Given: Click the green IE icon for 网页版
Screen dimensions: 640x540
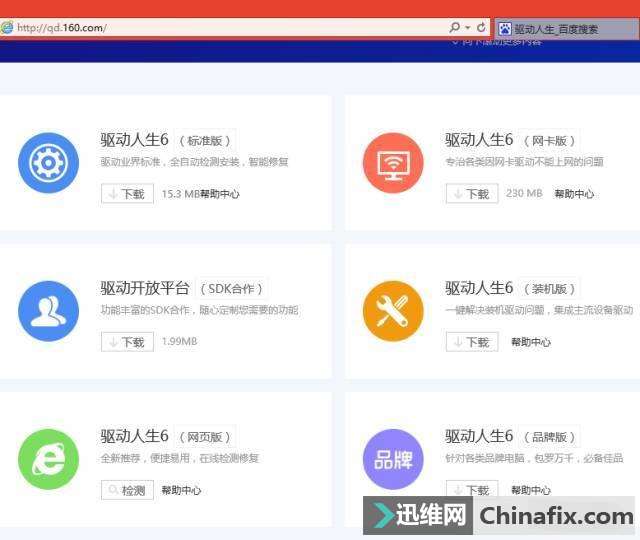Looking at the screenshot, I should [x=48, y=459].
